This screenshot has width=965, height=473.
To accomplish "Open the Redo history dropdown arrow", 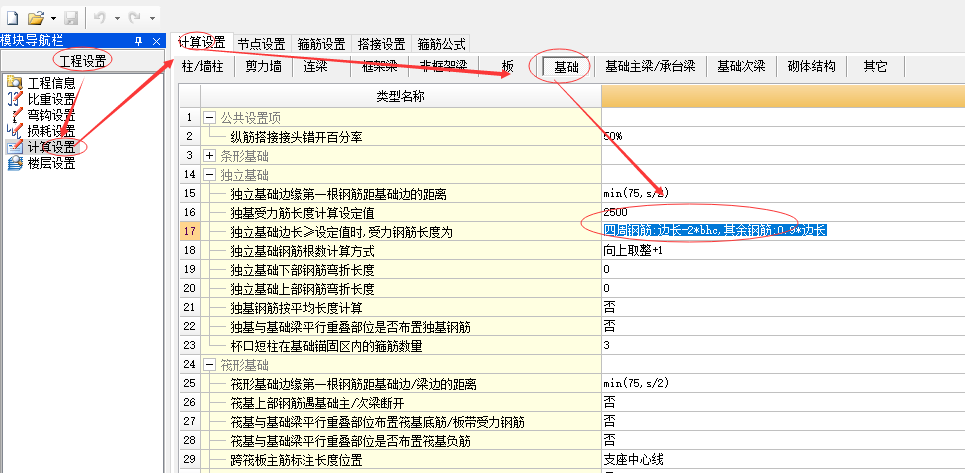I will pos(152,19).
